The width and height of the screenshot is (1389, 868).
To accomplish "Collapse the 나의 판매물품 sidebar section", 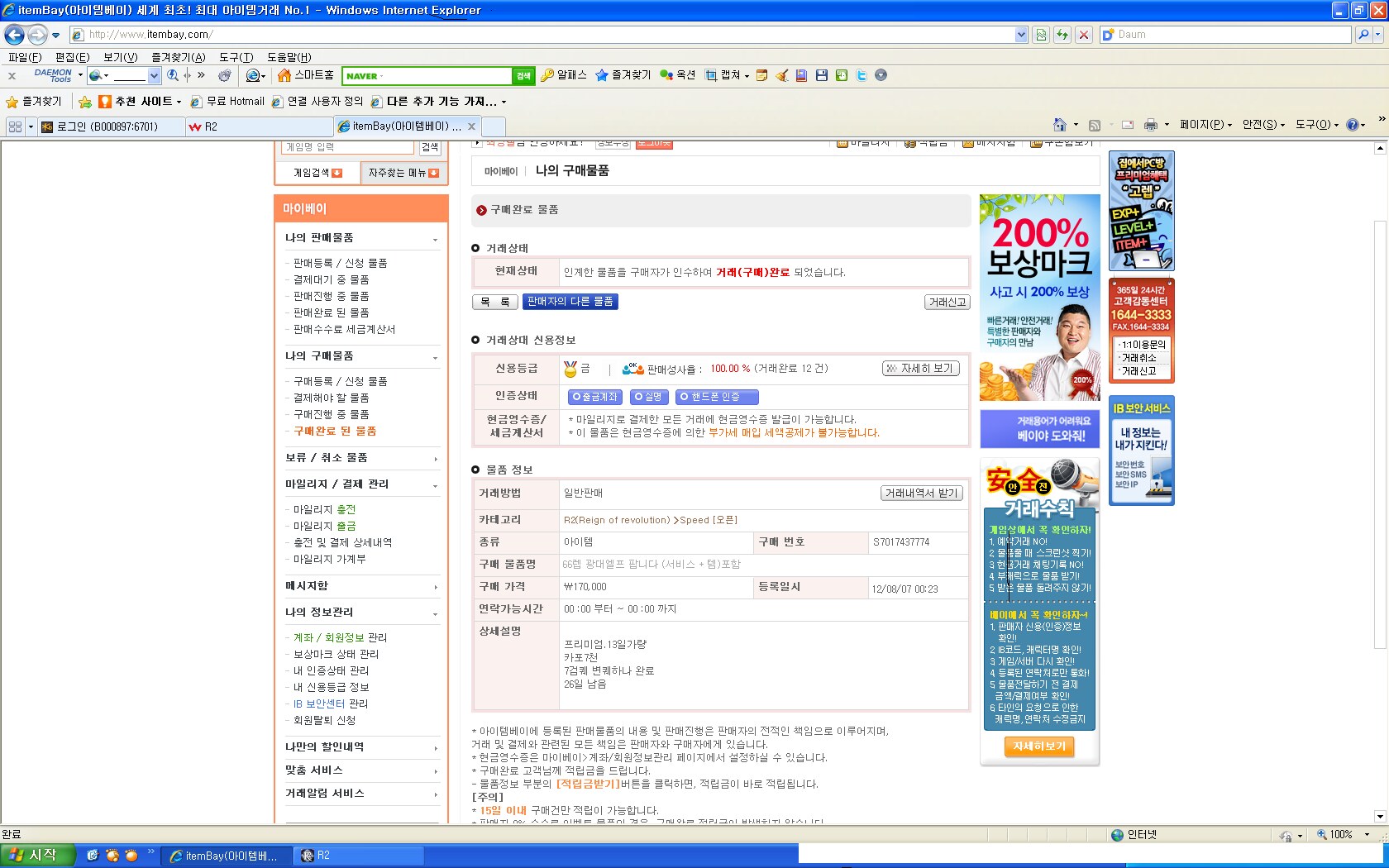I will click(435, 239).
